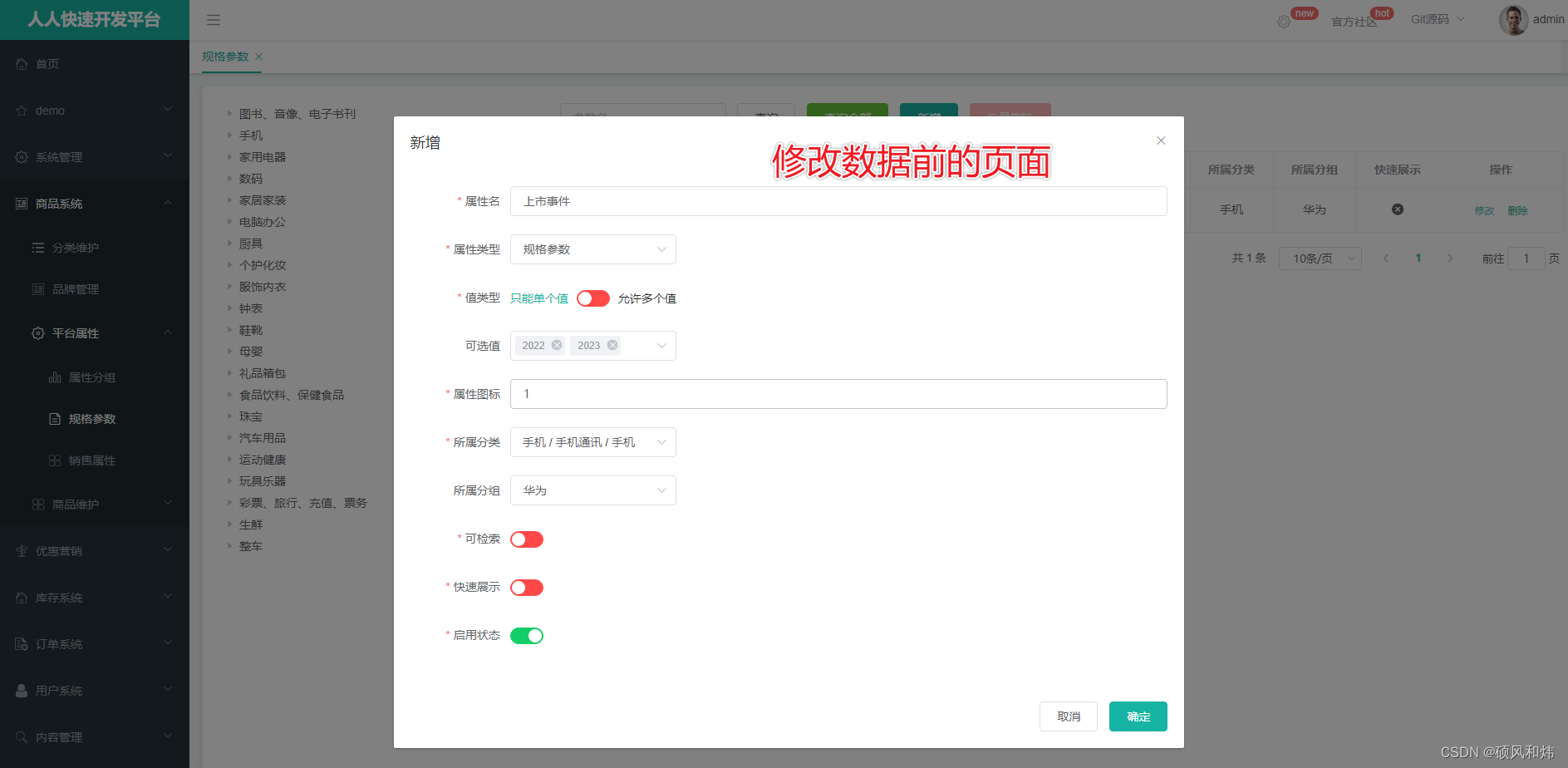Toggle the 值类型 single/multiple value switch

pyautogui.click(x=593, y=298)
